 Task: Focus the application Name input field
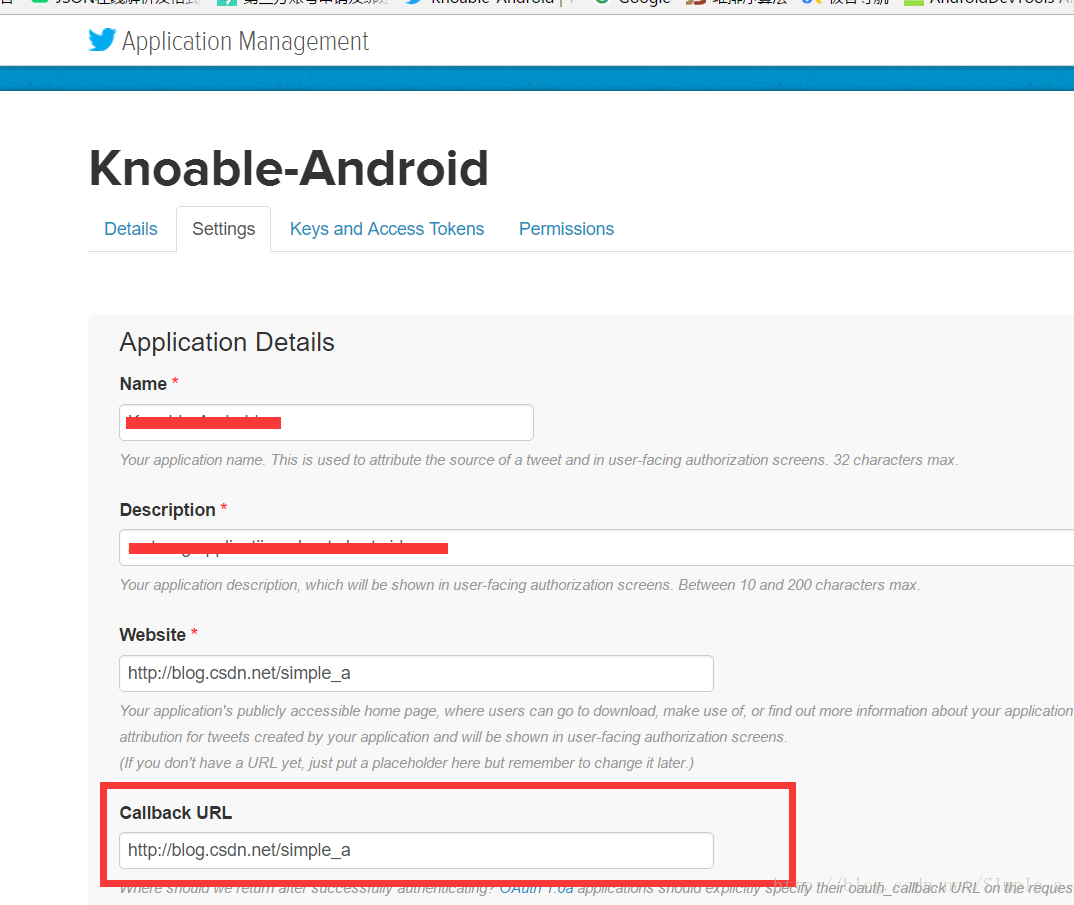point(326,422)
